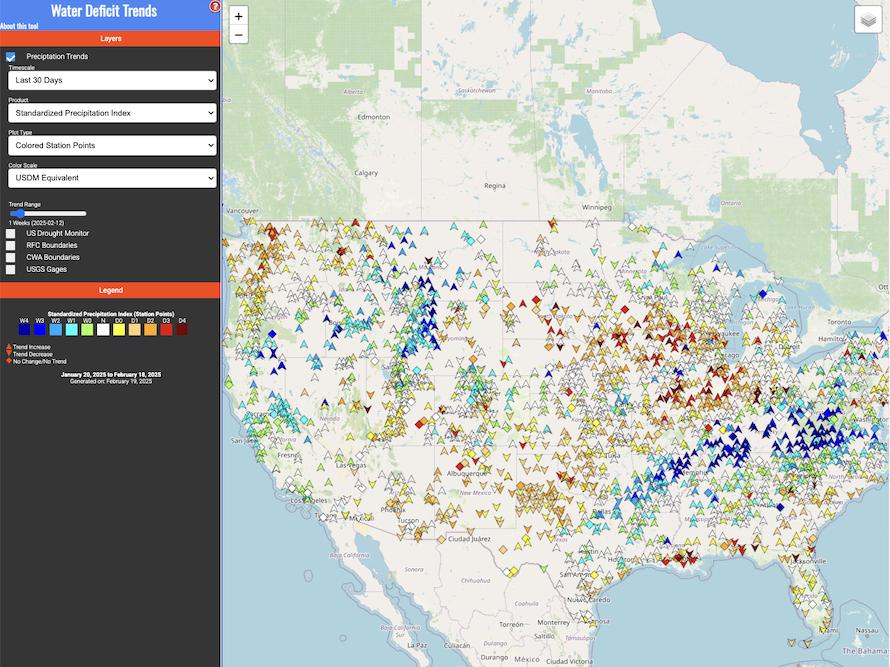Image resolution: width=890 pixels, height=667 pixels.
Task: Click the No Change/No Trend legend diamond
Action: point(7,361)
